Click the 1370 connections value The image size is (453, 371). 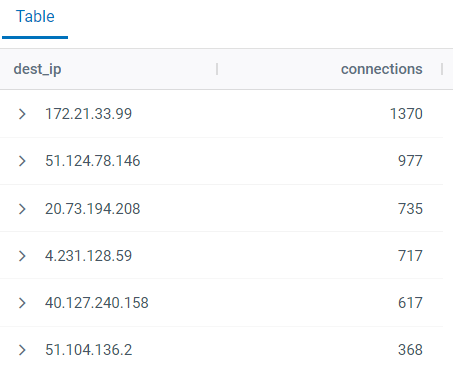(x=406, y=114)
